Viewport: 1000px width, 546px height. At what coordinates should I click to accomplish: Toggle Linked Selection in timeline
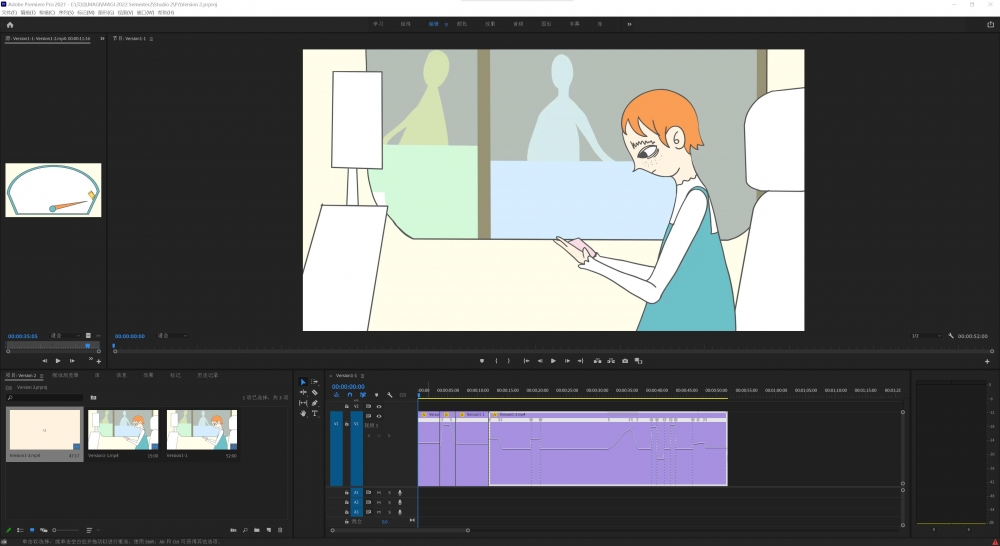(363, 395)
